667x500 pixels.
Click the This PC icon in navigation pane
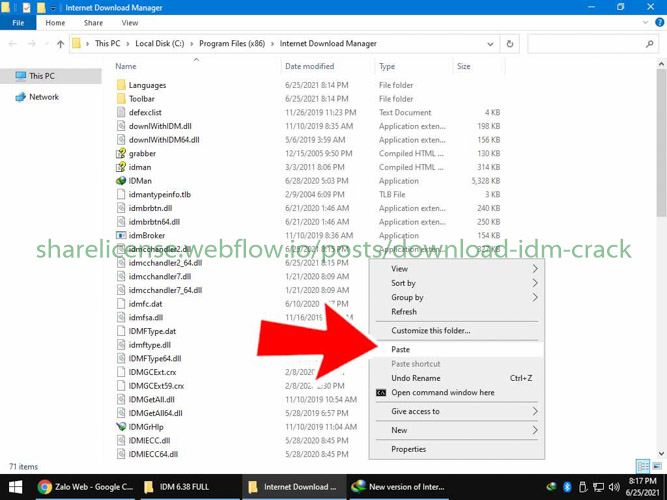(x=20, y=76)
